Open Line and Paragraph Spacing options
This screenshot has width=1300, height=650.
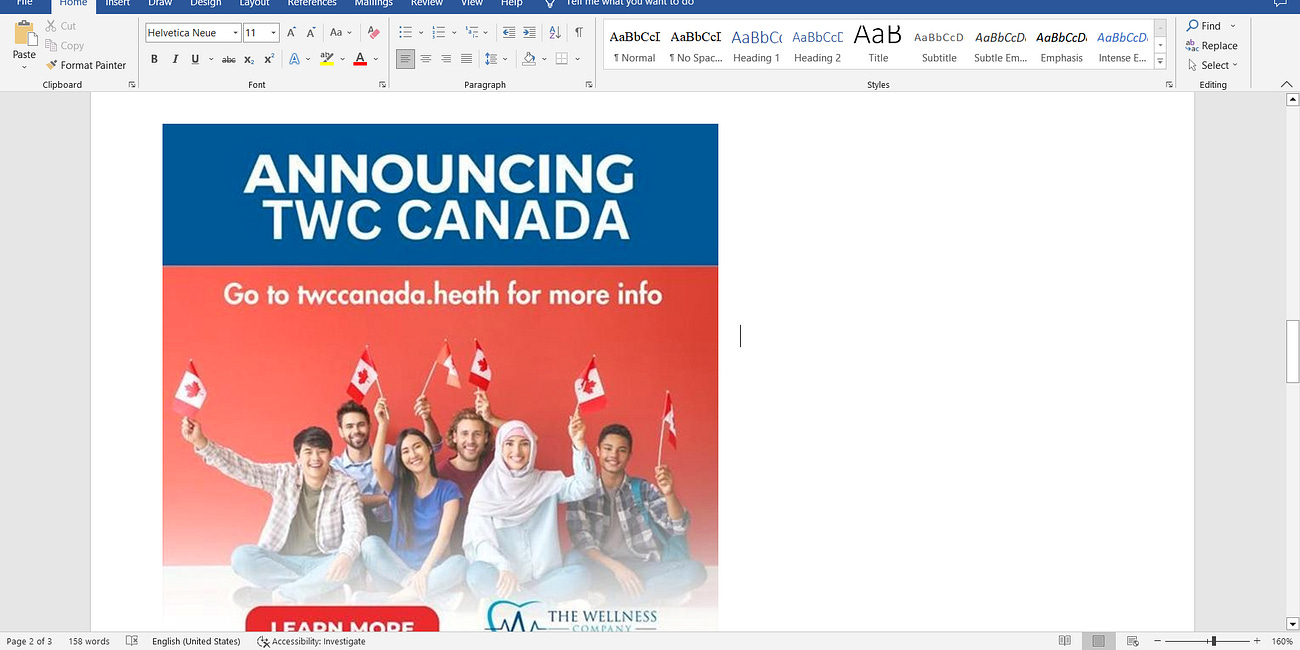click(494, 59)
